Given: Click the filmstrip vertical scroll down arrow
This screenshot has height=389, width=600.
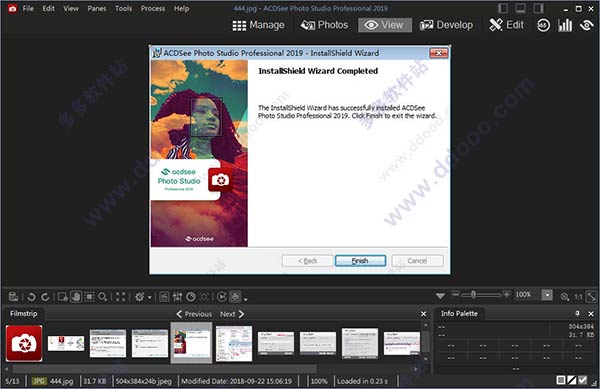Looking at the screenshot, I should coord(426,360).
